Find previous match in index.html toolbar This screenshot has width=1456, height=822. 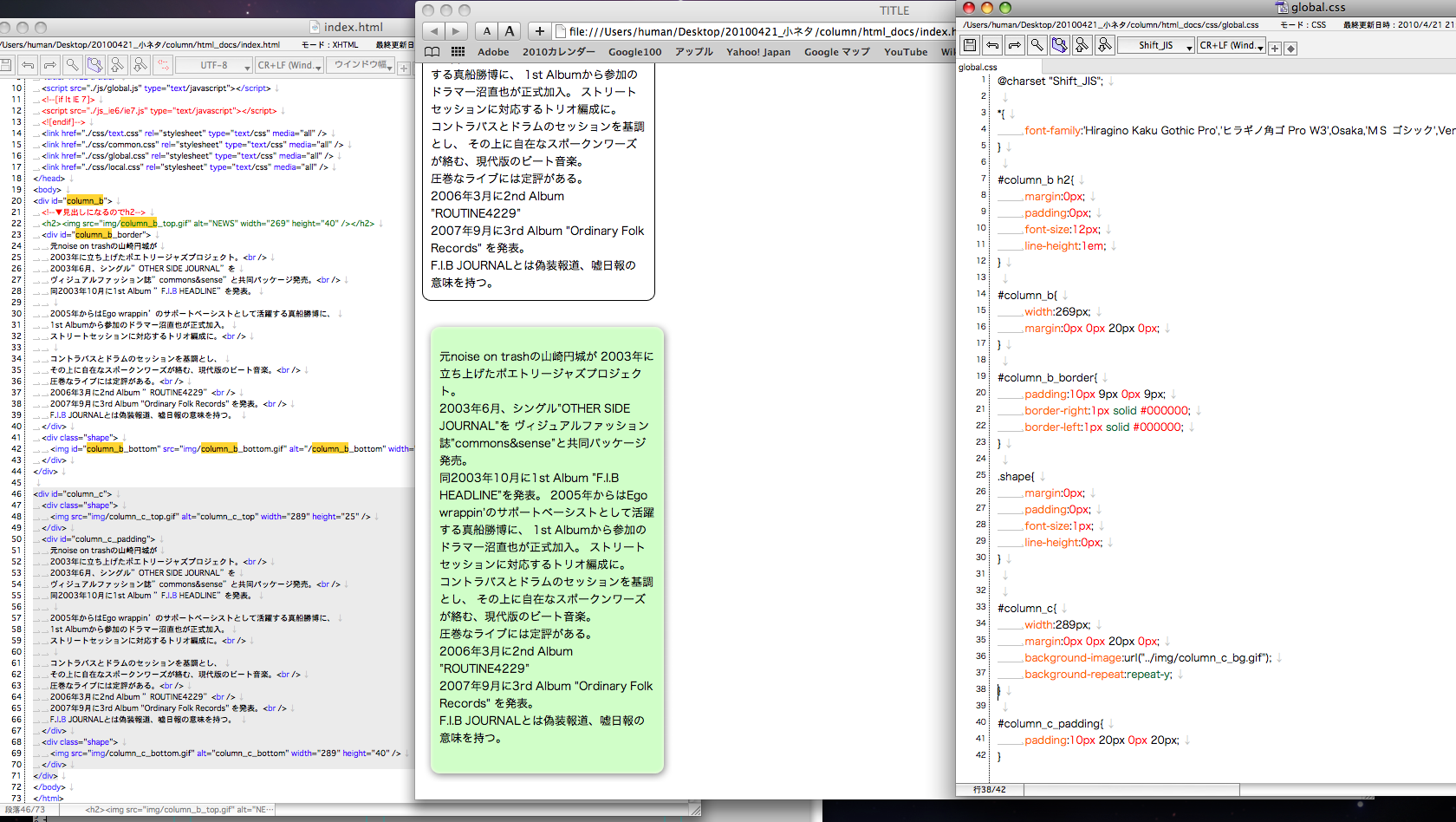click(x=118, y=65)
